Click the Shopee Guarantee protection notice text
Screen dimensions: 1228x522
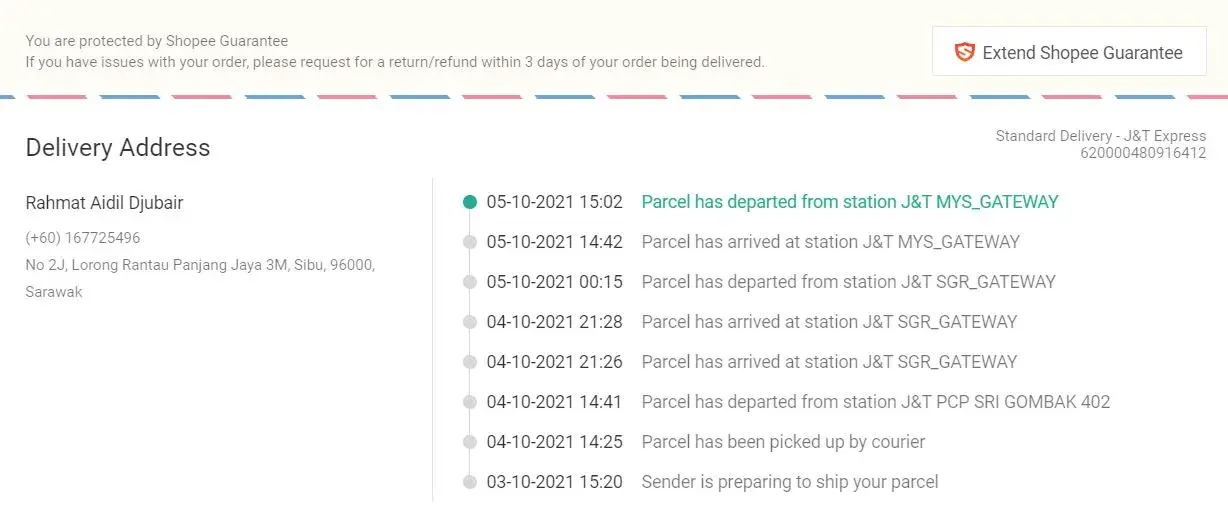click(x=157, y=41)
